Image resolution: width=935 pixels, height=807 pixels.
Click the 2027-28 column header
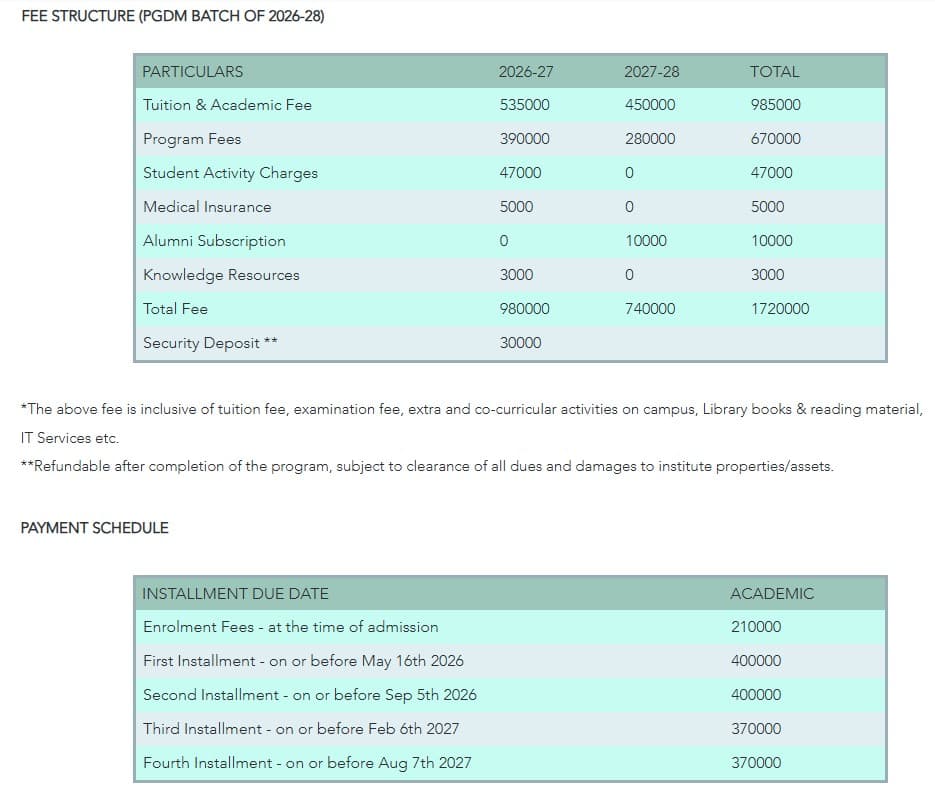[651, 72]
